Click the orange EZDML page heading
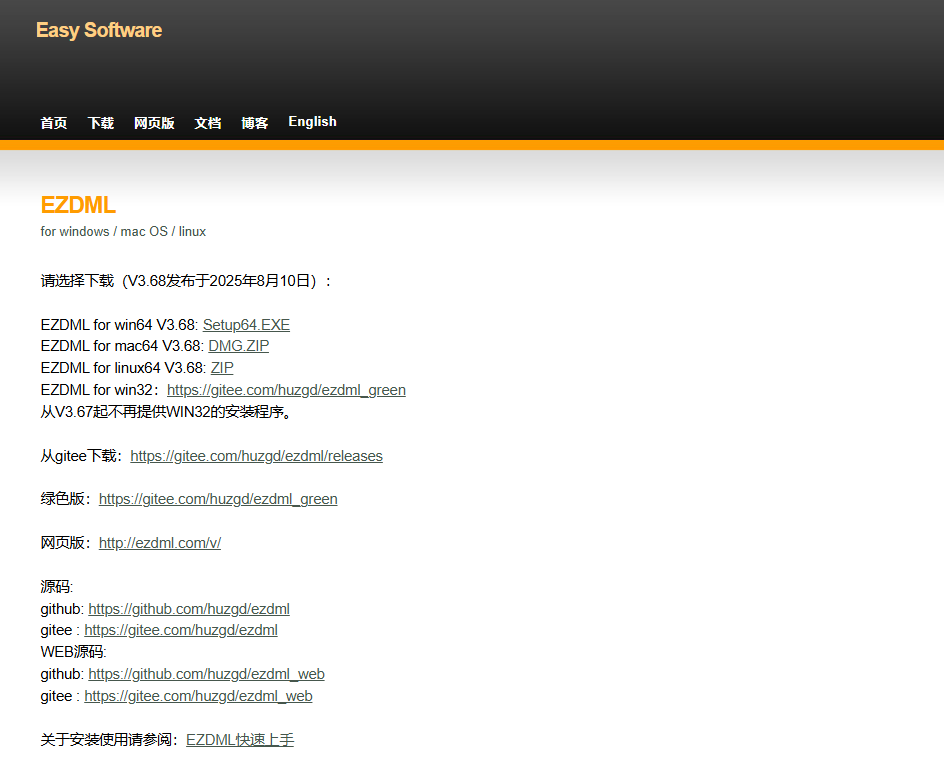The height and width of the screenshot is (763, 944). pyautogui.click(x=78, y=205)
